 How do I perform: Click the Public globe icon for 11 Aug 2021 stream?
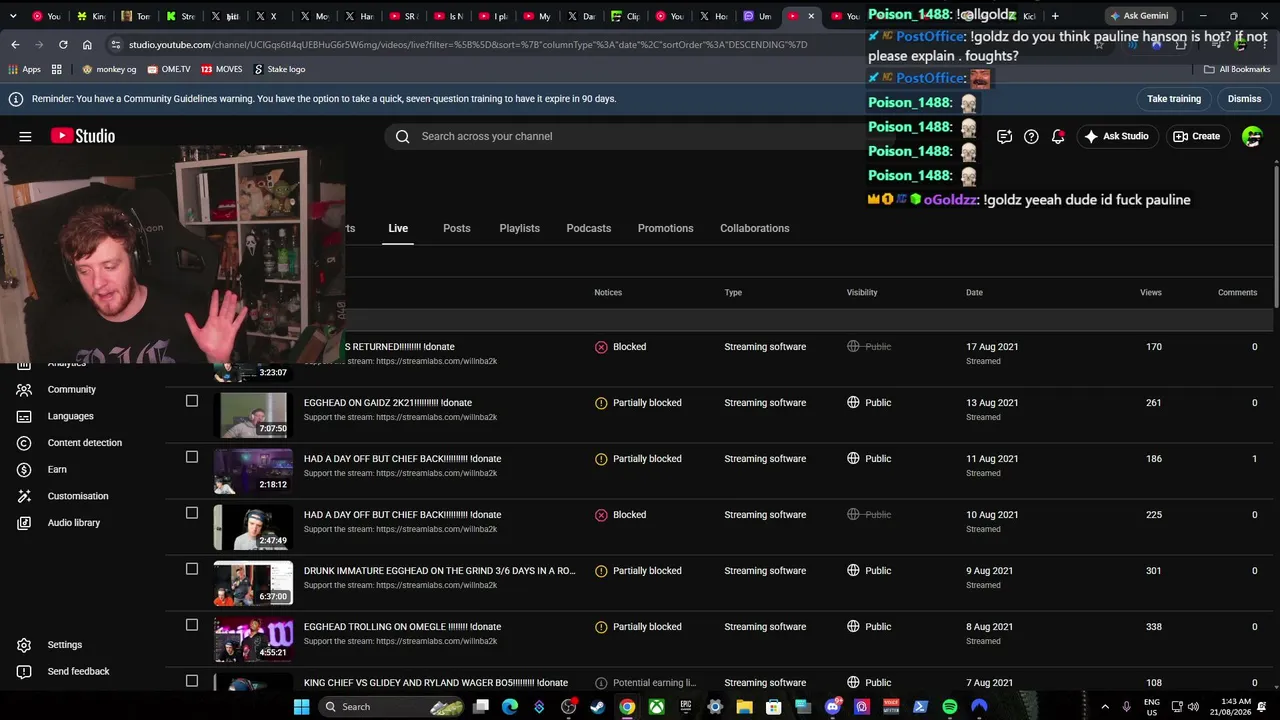853,459
